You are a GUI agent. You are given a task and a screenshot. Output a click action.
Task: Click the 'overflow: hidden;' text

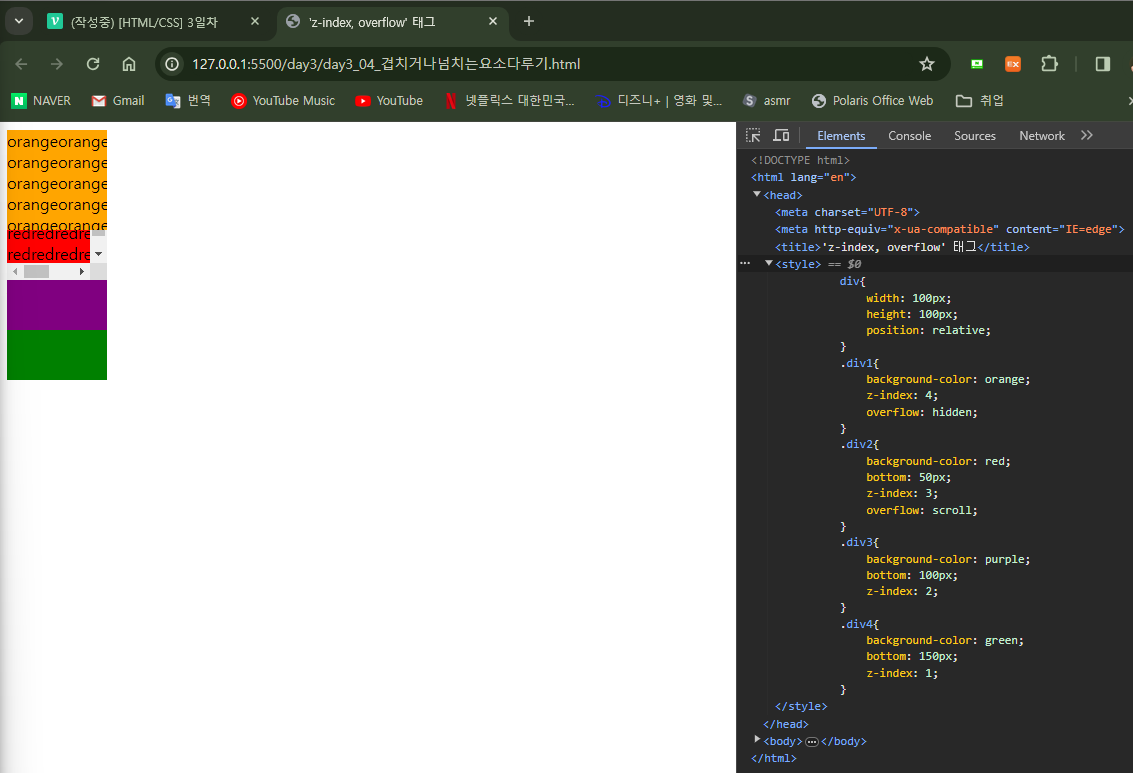click(x=921, y=413)
